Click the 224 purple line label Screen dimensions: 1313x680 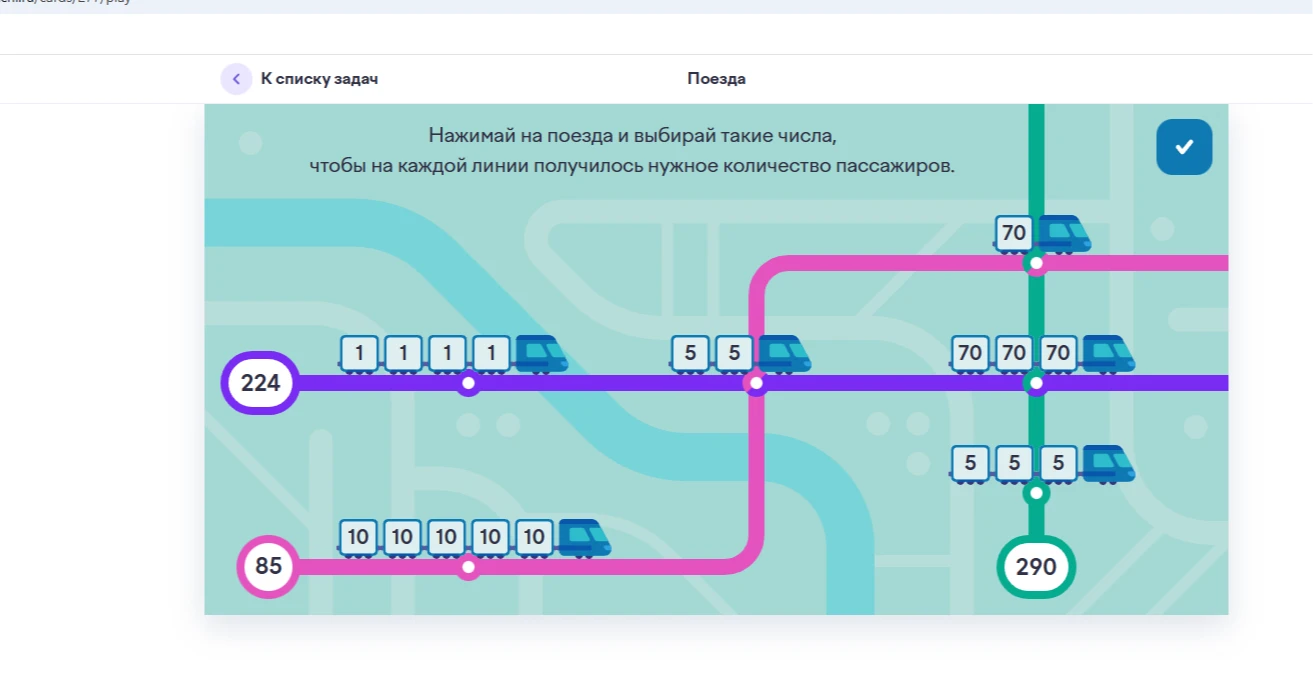pyautogui.click(x=260, y=383)
